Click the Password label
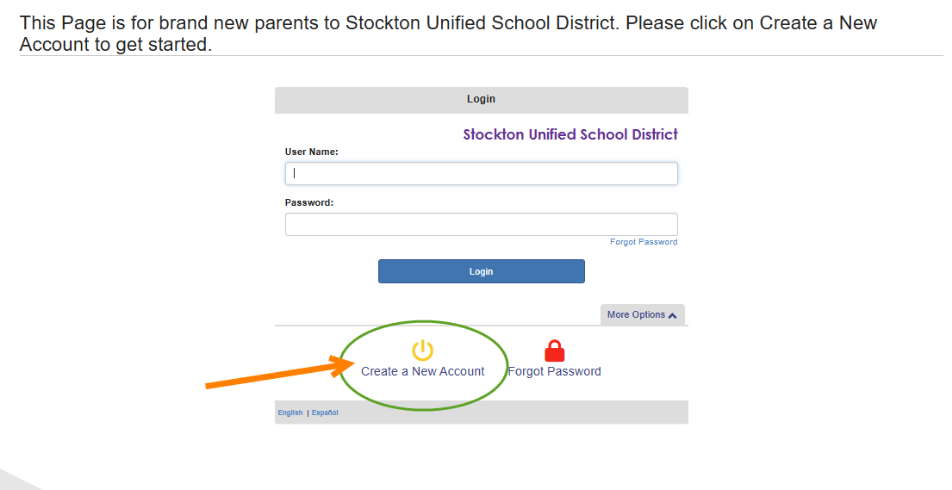 click(309, 202)
